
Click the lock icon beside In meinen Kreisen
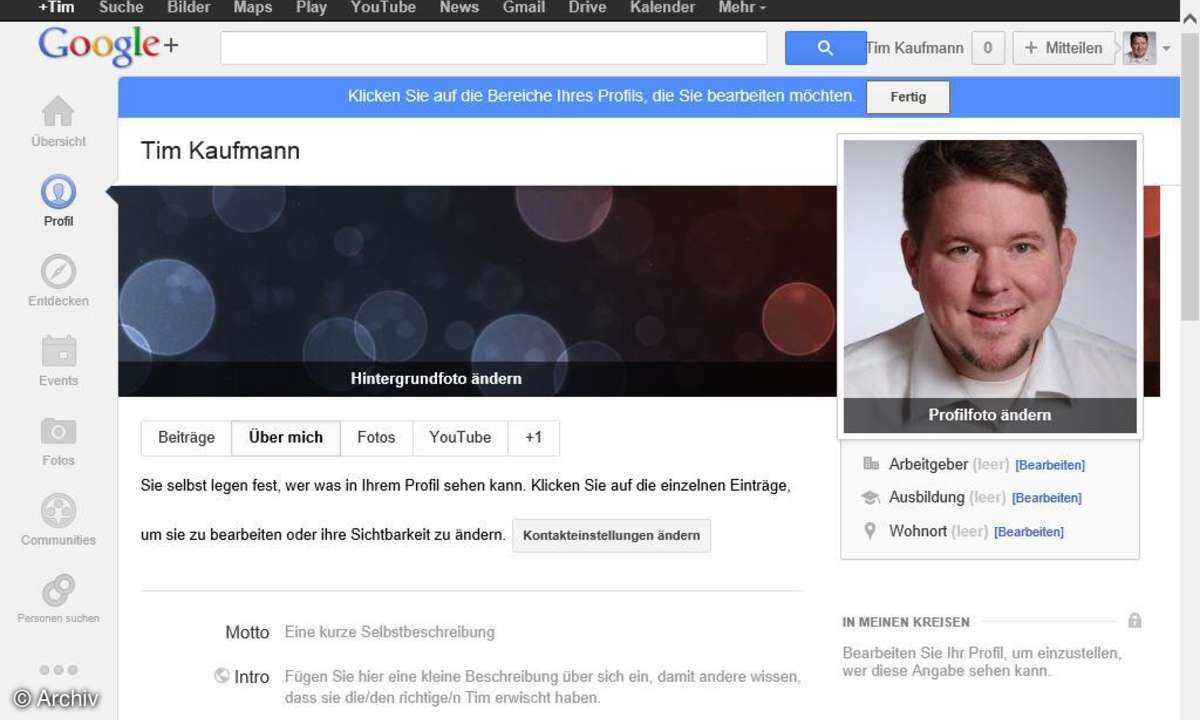click(x=1134, y=621)
